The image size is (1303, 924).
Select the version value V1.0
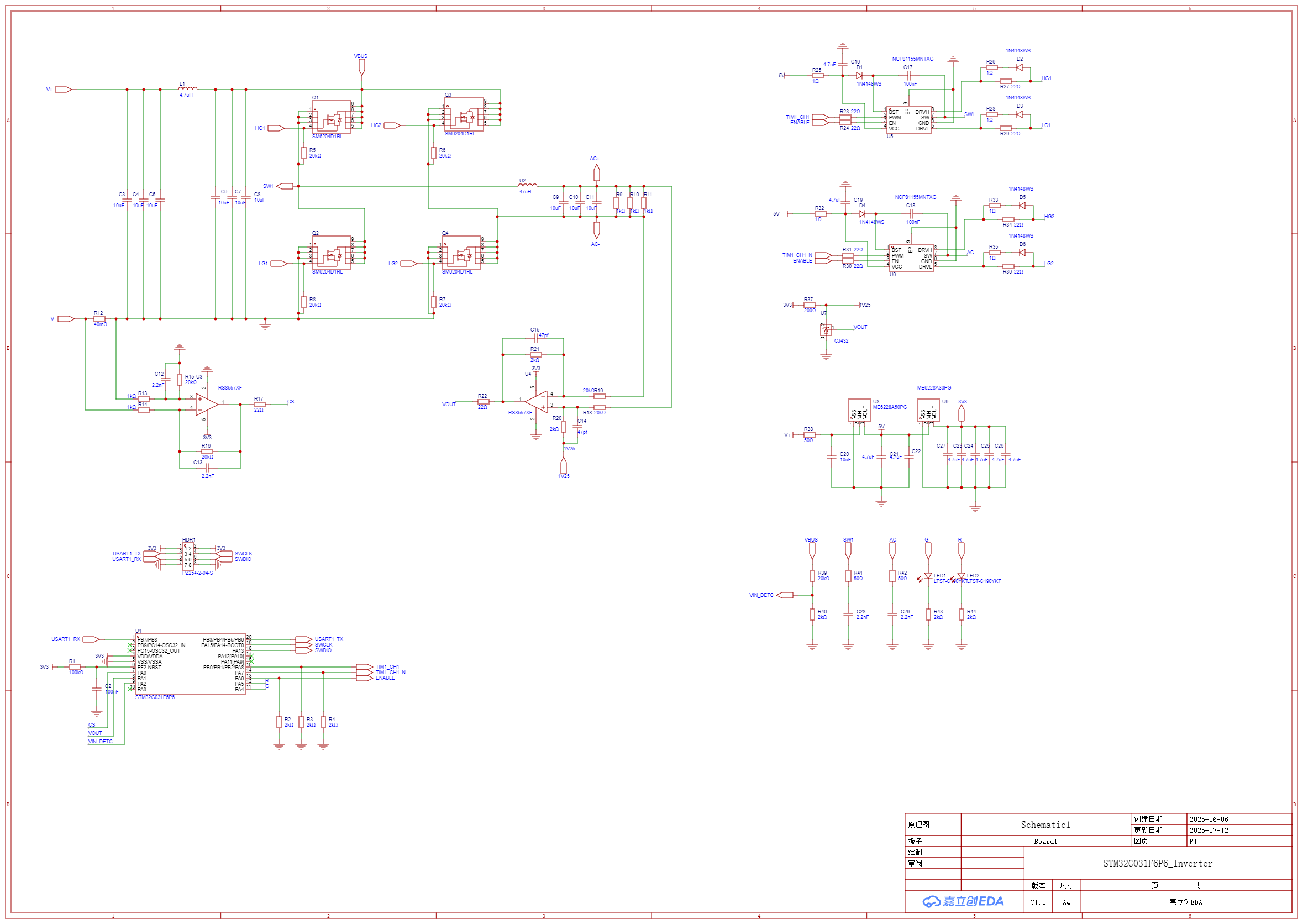[1037, 902]
